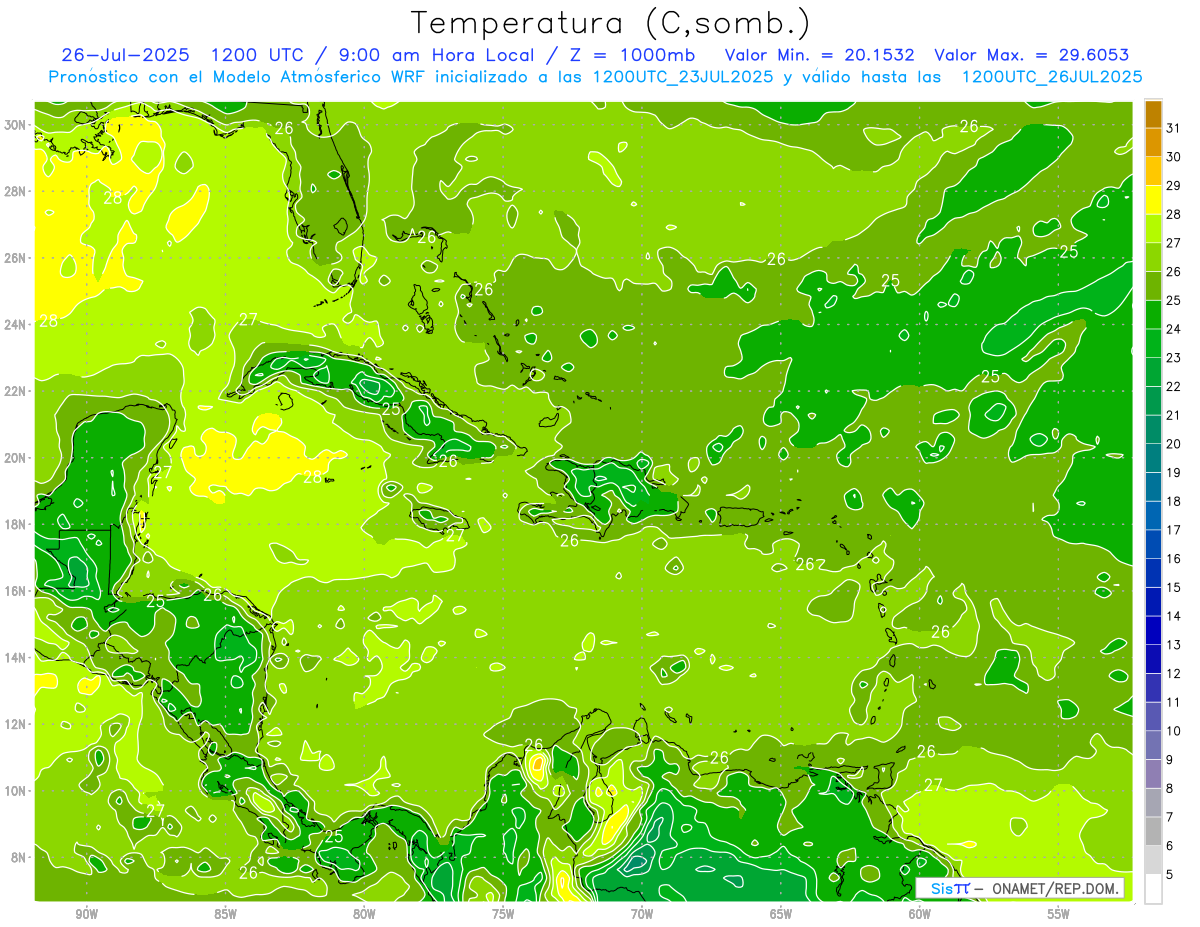This screenshot has height=927, width=1200.
Task: Click the '29' label on color scale
Action: (1174, 186)
